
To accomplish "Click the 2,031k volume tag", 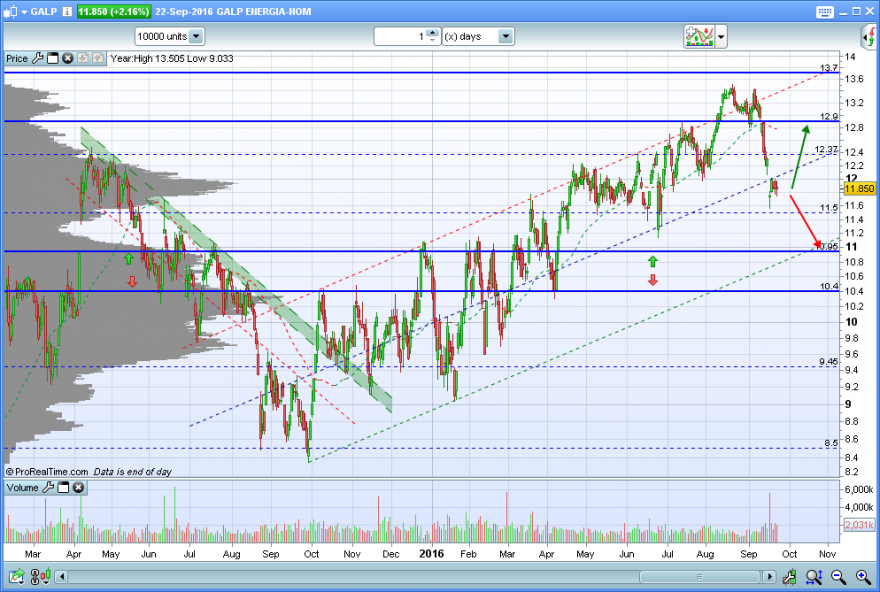I will (859, 525).
